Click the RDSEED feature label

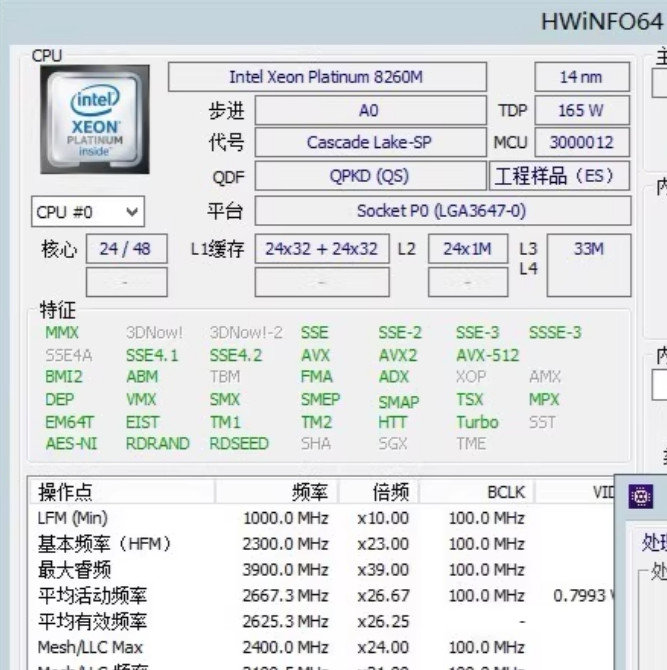click(239, 444)
